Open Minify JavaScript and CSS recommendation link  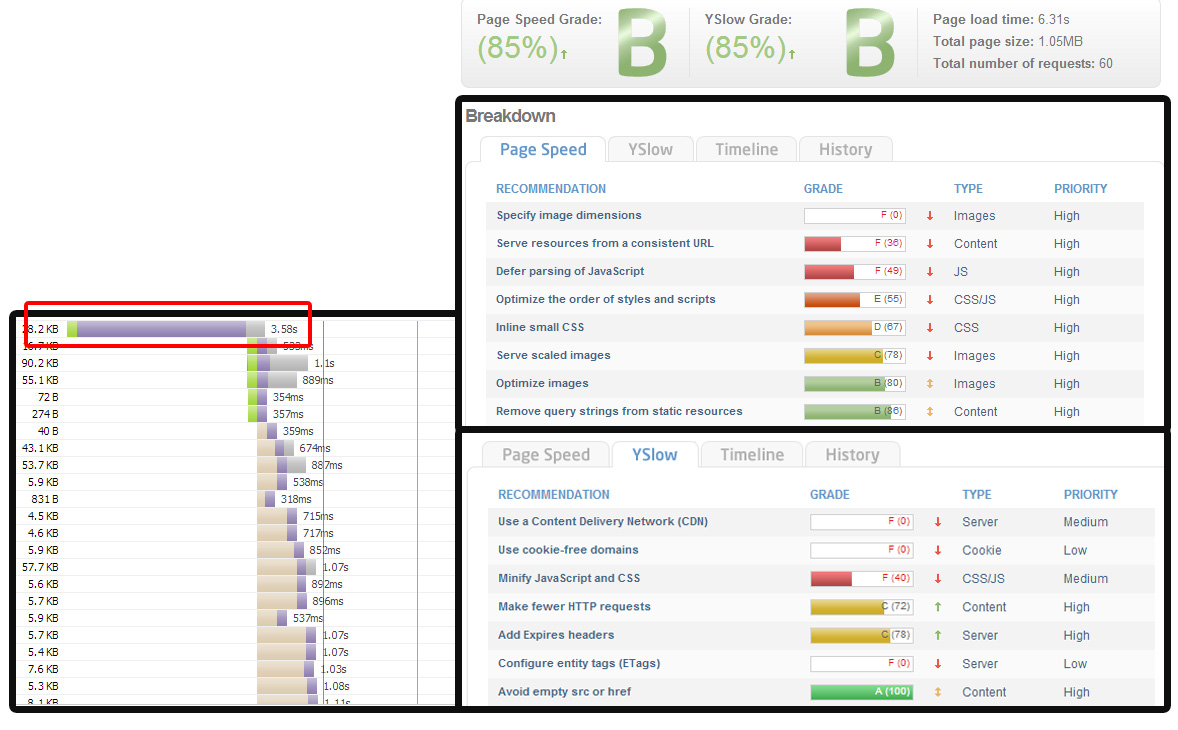(569, 578)
